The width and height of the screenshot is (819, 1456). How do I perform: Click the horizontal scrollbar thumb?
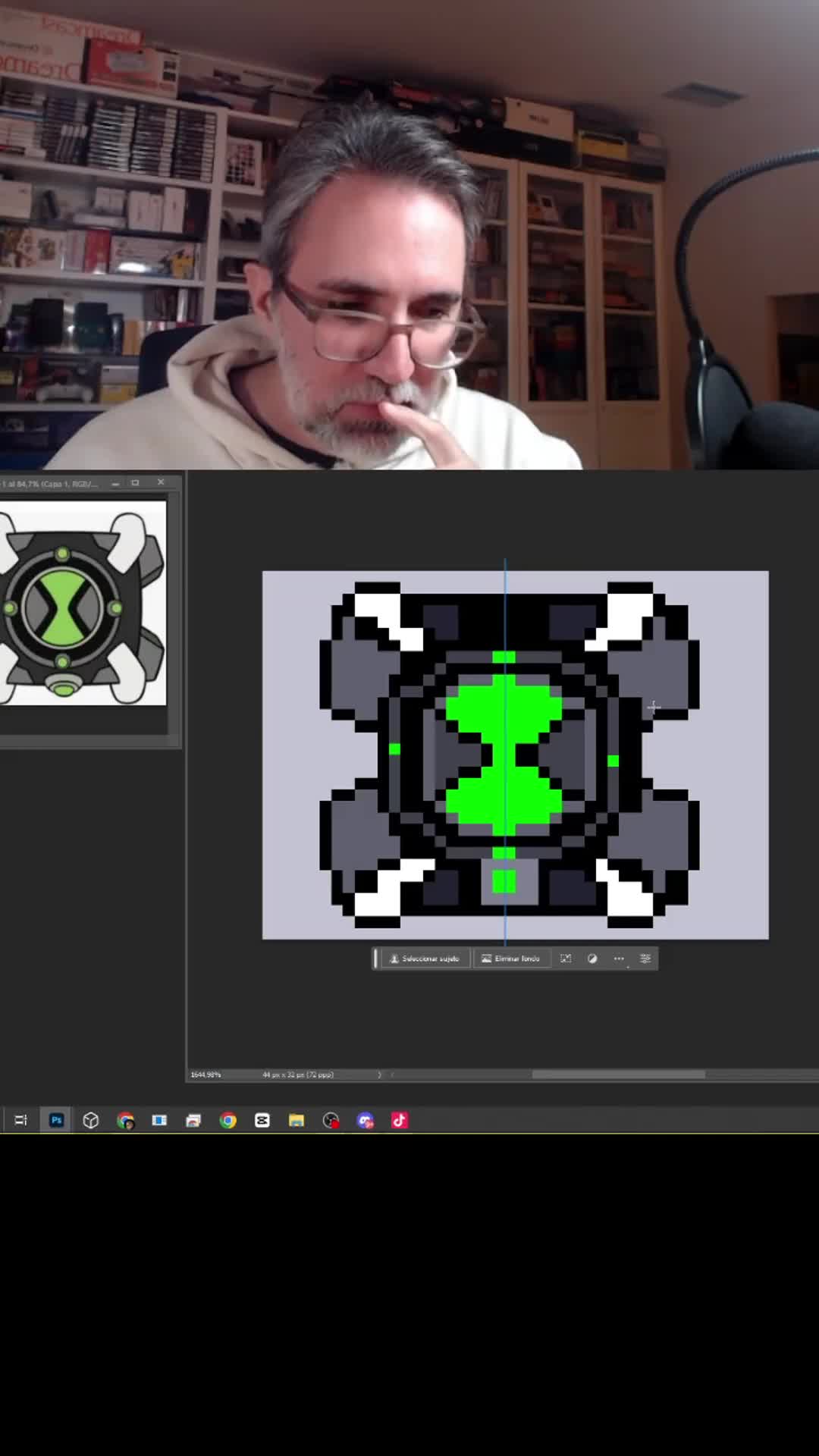[x=618, y=1075]
